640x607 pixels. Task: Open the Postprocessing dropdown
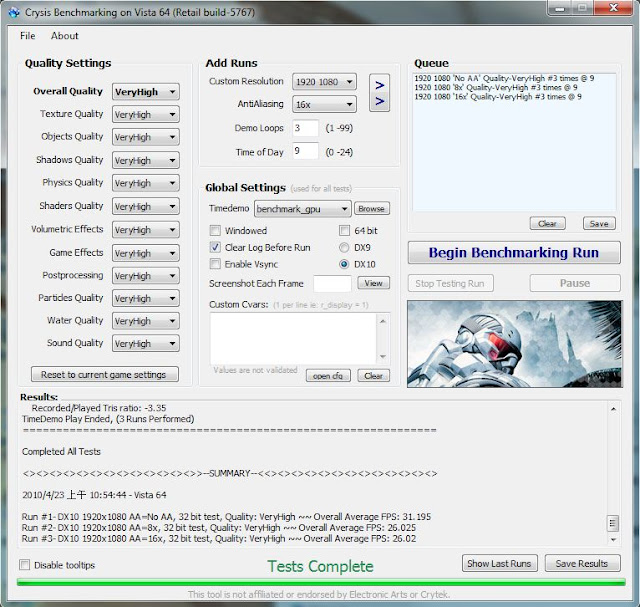(146, 276)
